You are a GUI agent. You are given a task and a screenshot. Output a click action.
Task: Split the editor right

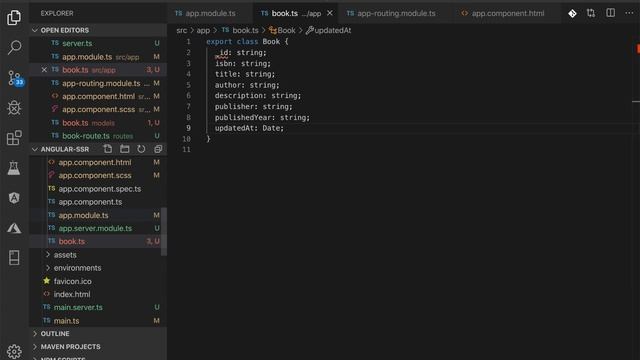pos(610,13)
